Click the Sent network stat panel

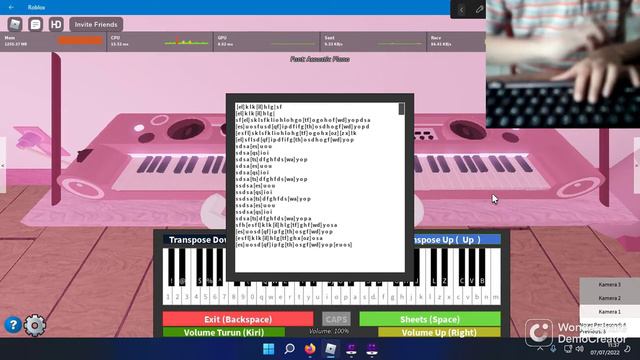point(373,41)
